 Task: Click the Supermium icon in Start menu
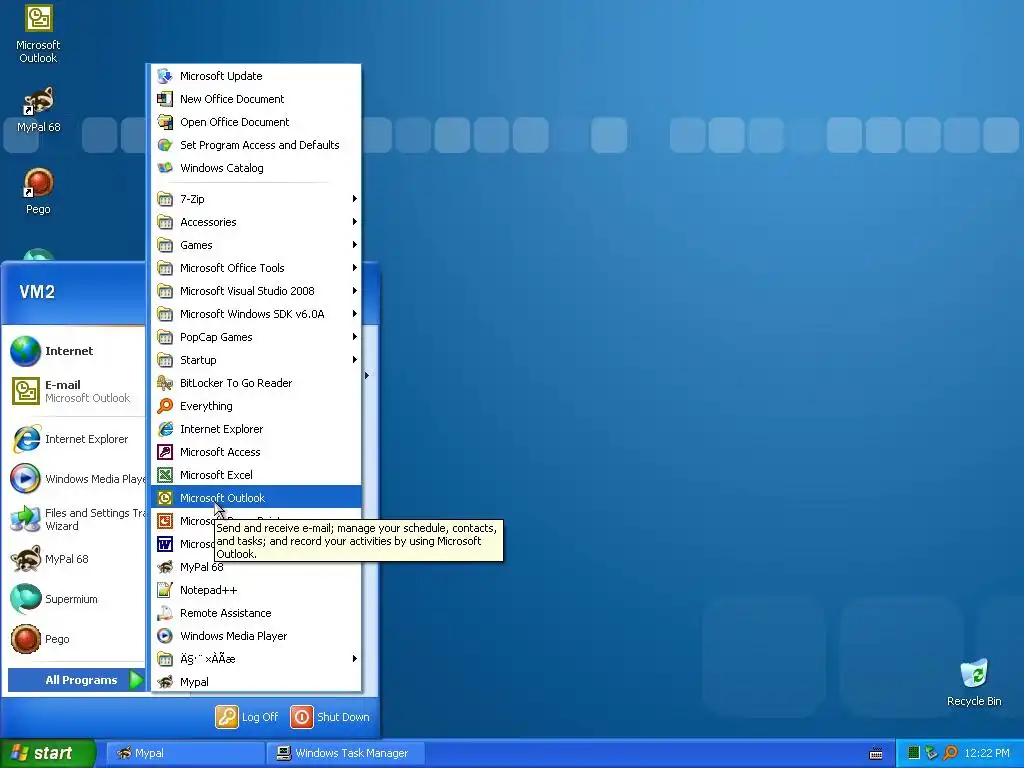[25, 599]
